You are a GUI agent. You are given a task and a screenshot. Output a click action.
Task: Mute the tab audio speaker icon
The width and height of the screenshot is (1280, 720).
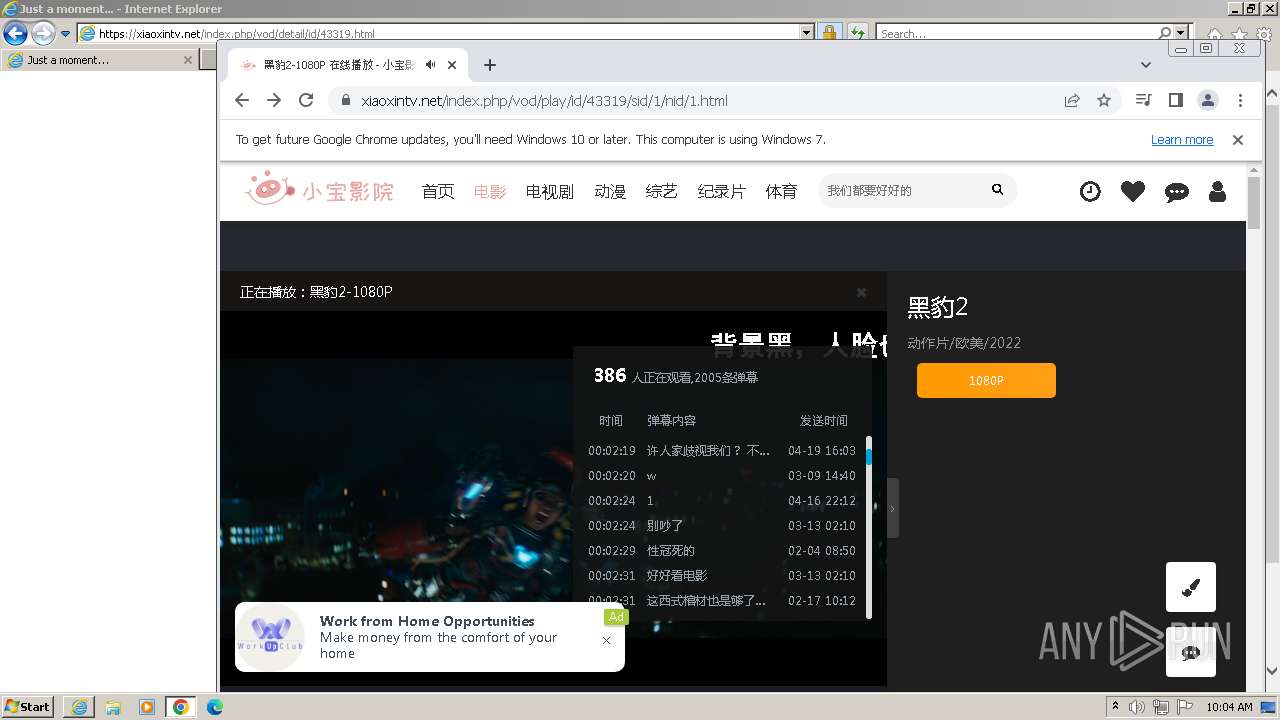430,65
